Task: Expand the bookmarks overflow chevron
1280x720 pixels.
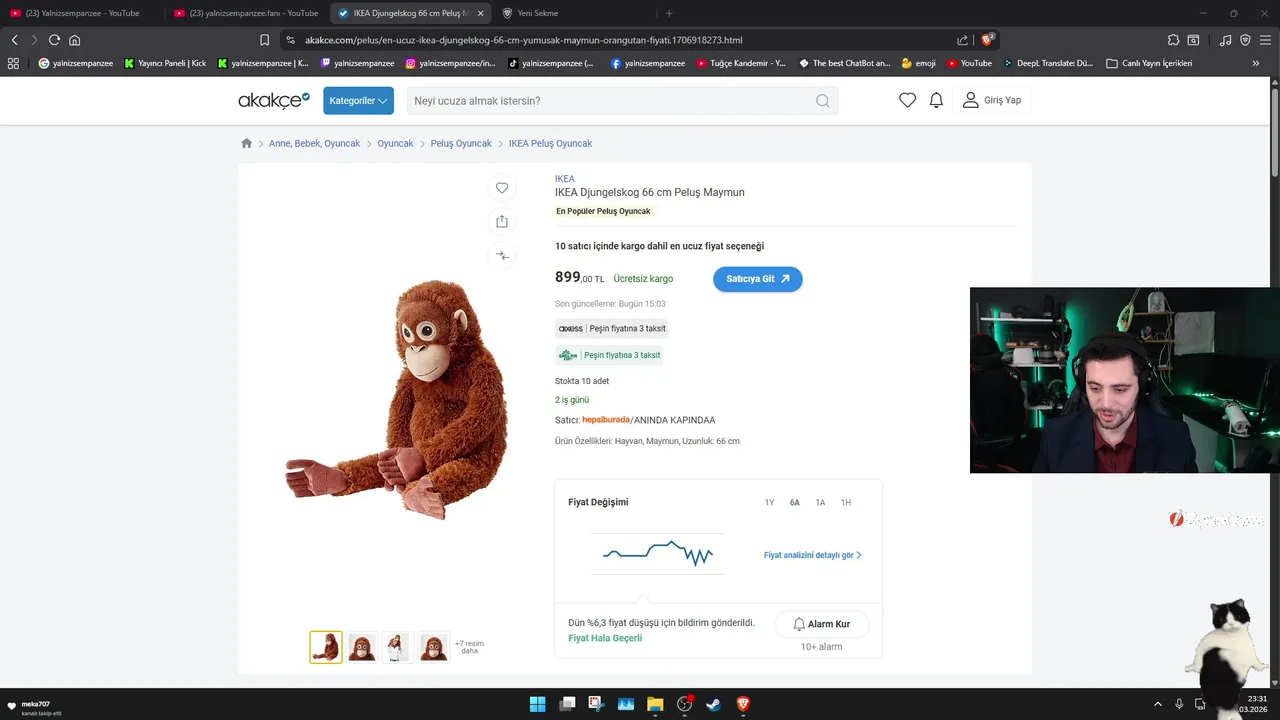Action: tap(1256, 63)
